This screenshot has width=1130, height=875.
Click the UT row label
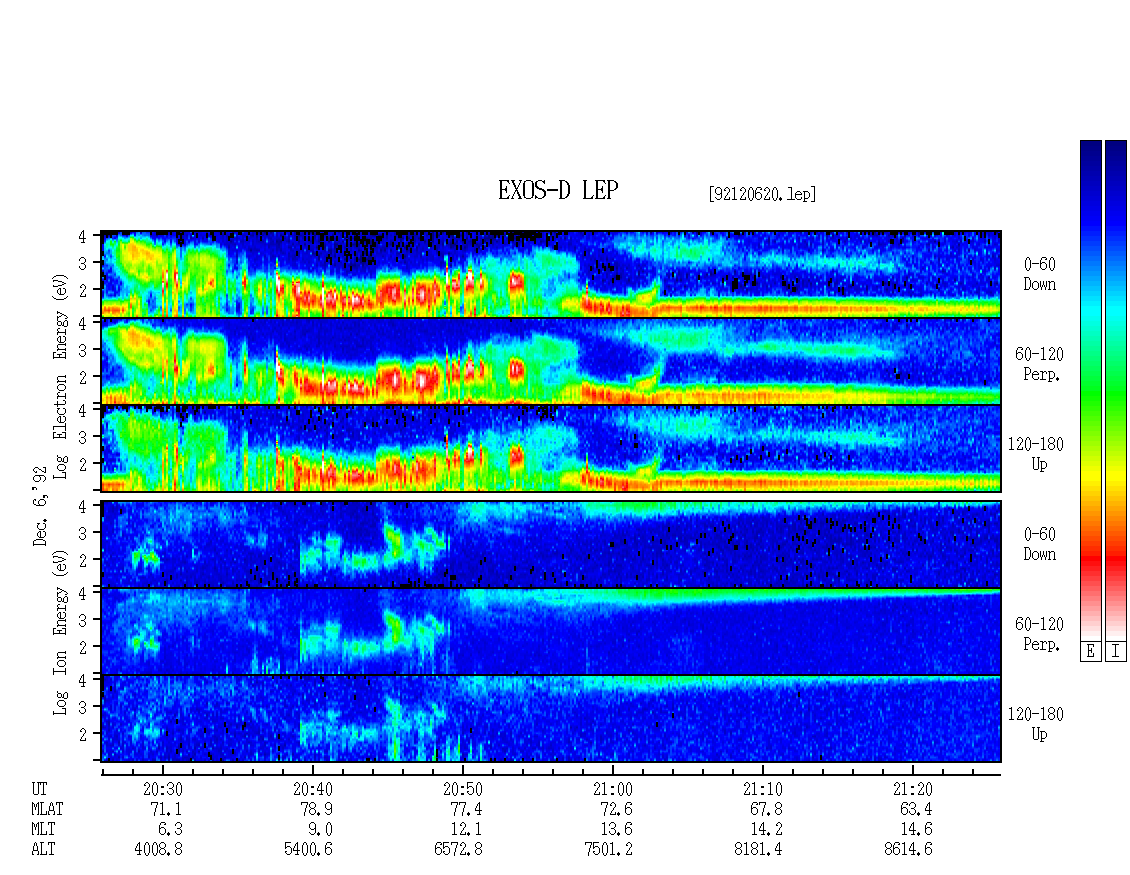39,789
